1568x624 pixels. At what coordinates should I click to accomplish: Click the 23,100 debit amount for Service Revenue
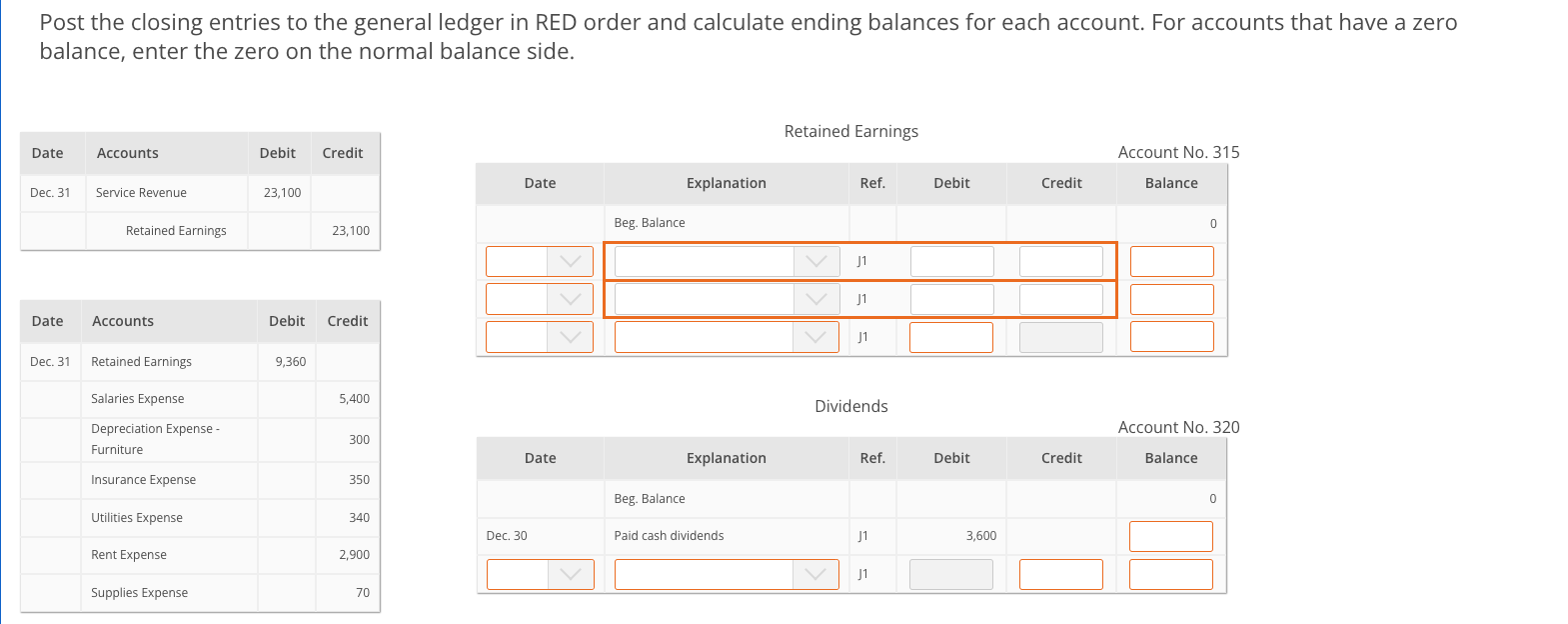click(283, 193)
